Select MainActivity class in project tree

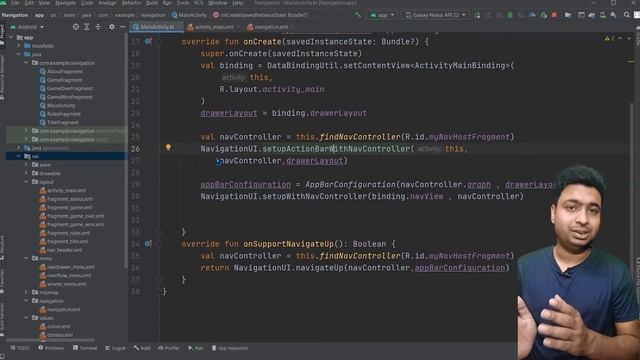coord(57,105)
